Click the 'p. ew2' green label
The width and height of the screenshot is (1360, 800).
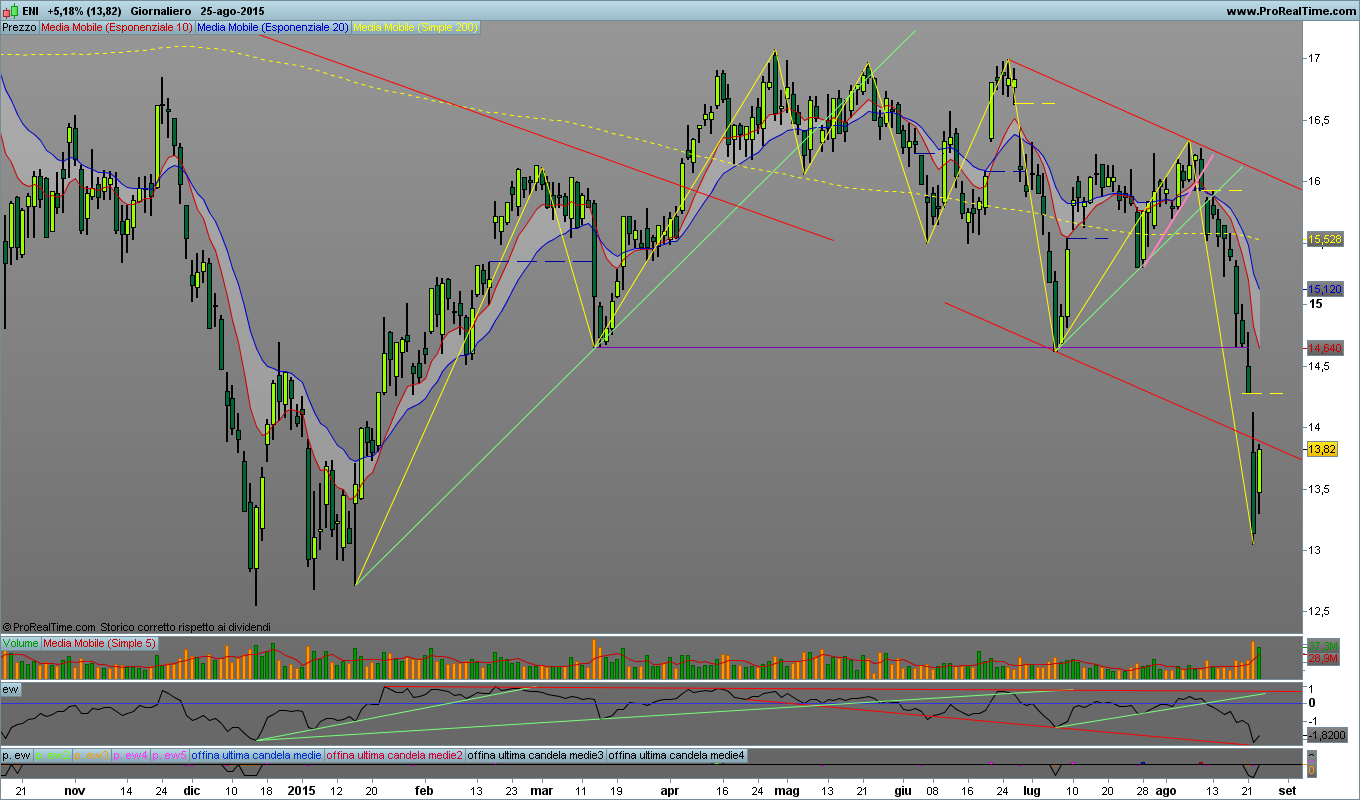(52, 755)
